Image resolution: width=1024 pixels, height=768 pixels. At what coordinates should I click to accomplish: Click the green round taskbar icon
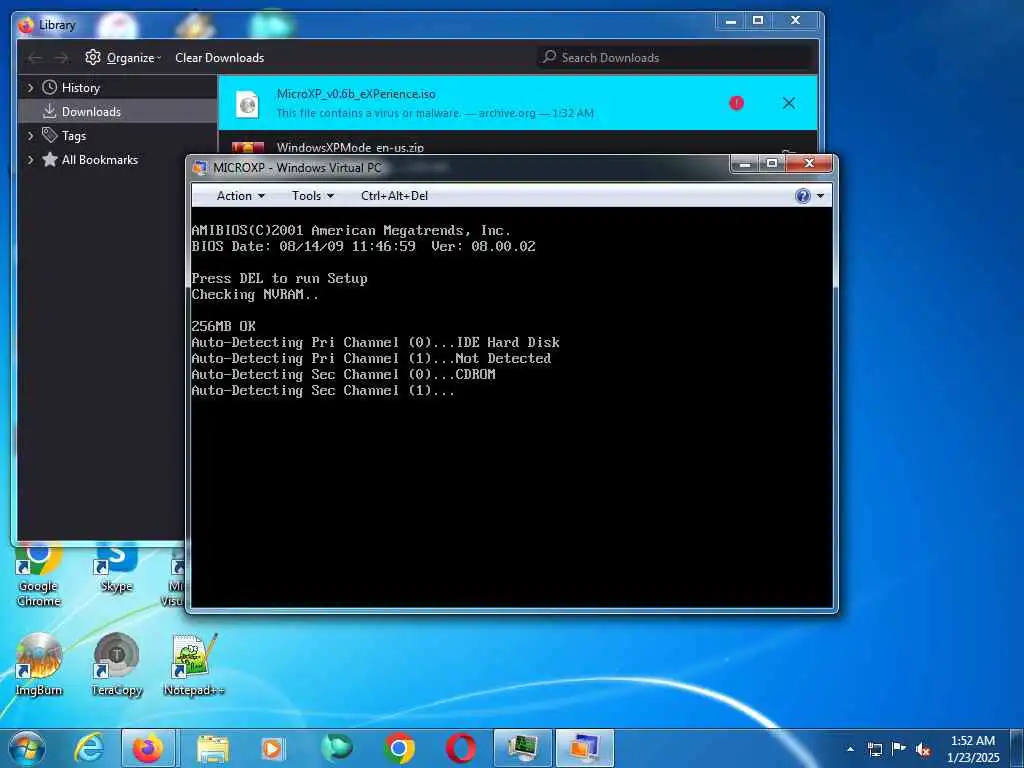tap(337, 748)
